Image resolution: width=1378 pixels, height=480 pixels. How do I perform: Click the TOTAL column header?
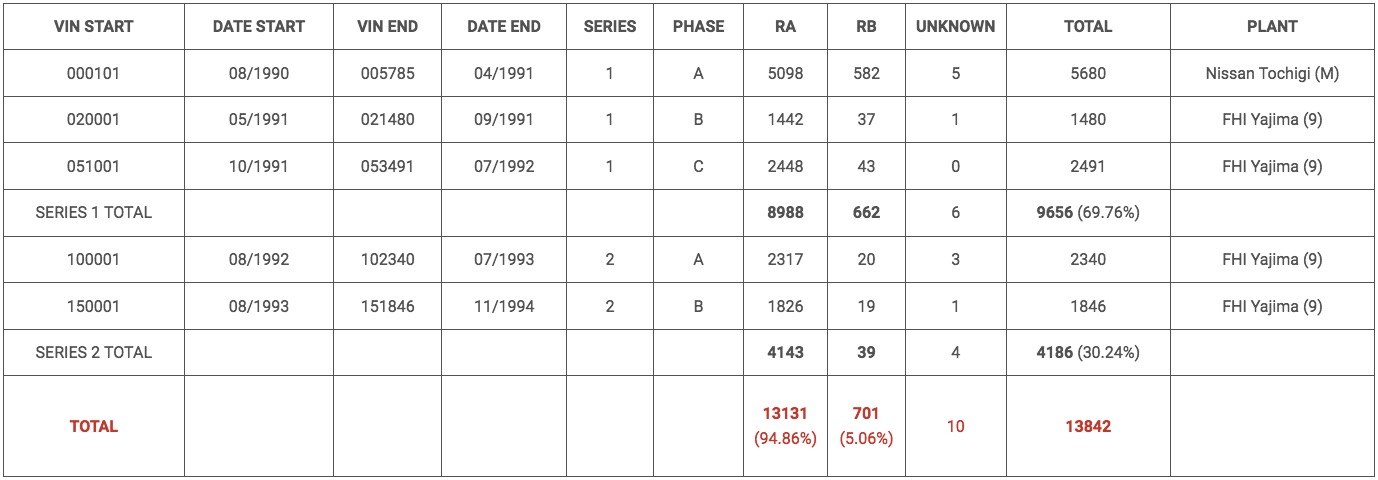(1087, 26)
